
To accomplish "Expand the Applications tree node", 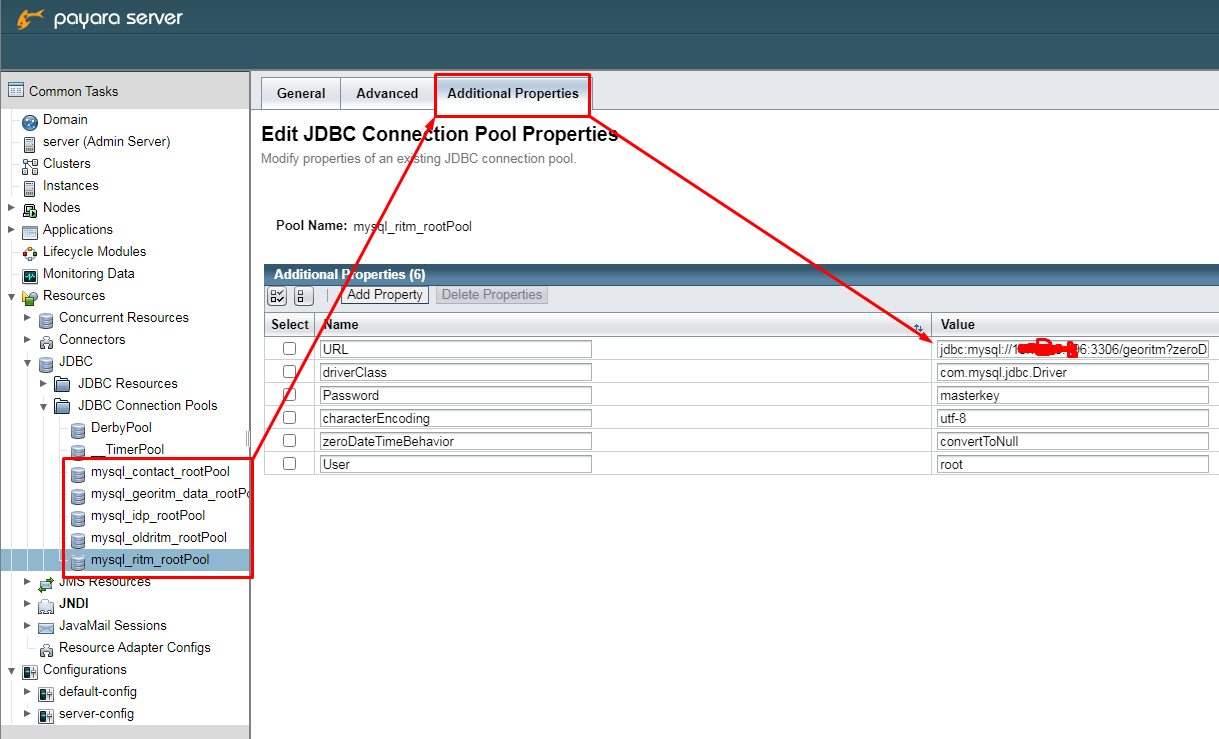I will pyautogui.click(x=11, y=230).
